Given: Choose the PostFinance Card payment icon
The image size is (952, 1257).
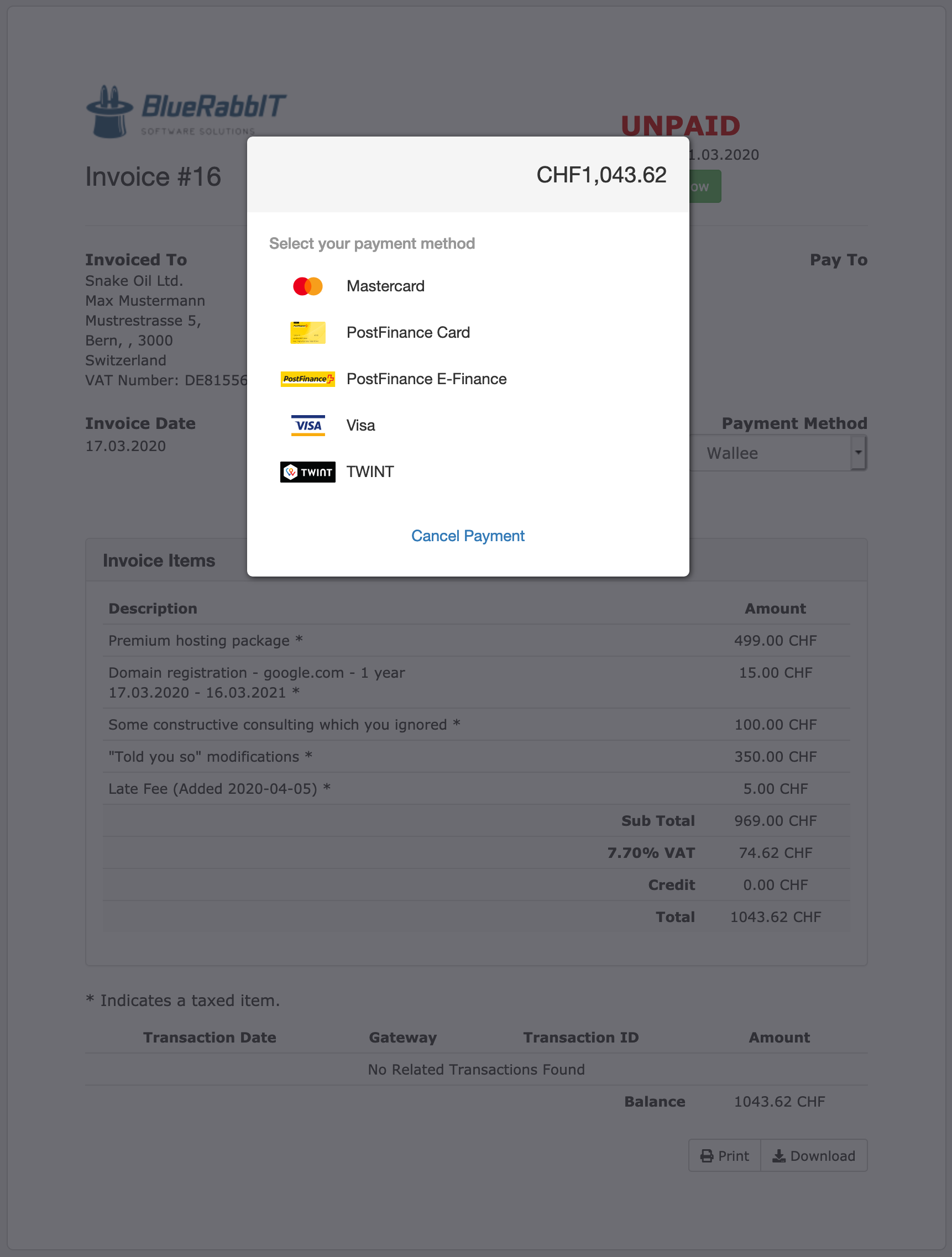Looking at the screenshot, I should [307, 332].
